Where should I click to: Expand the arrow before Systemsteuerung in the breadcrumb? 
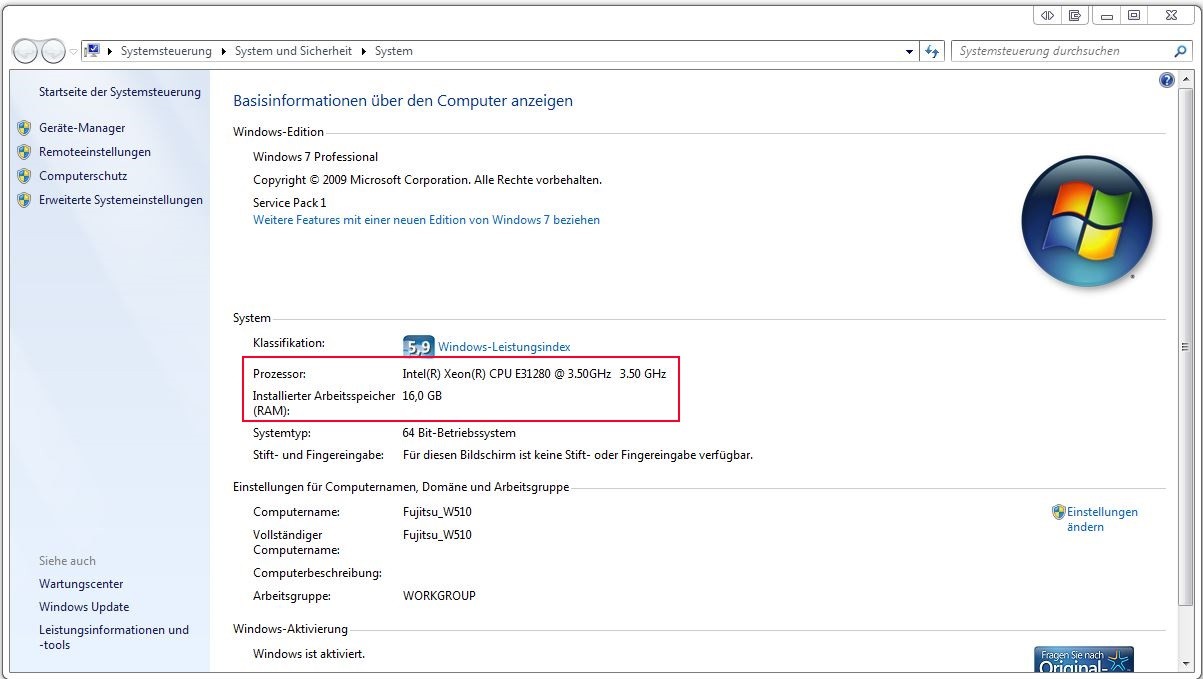108,51
